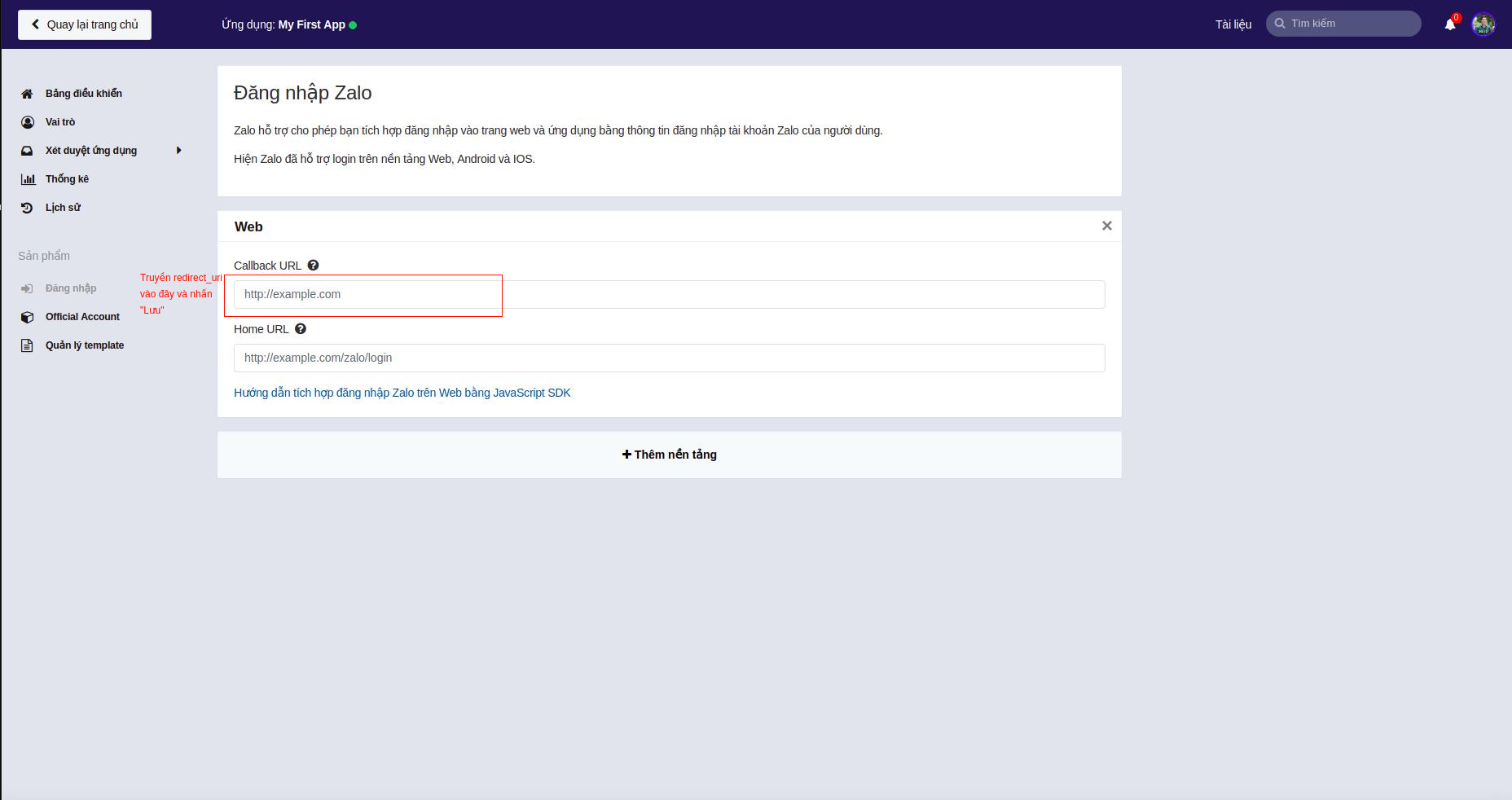Click the Thống kê bar chart icon

coord(28,179)
